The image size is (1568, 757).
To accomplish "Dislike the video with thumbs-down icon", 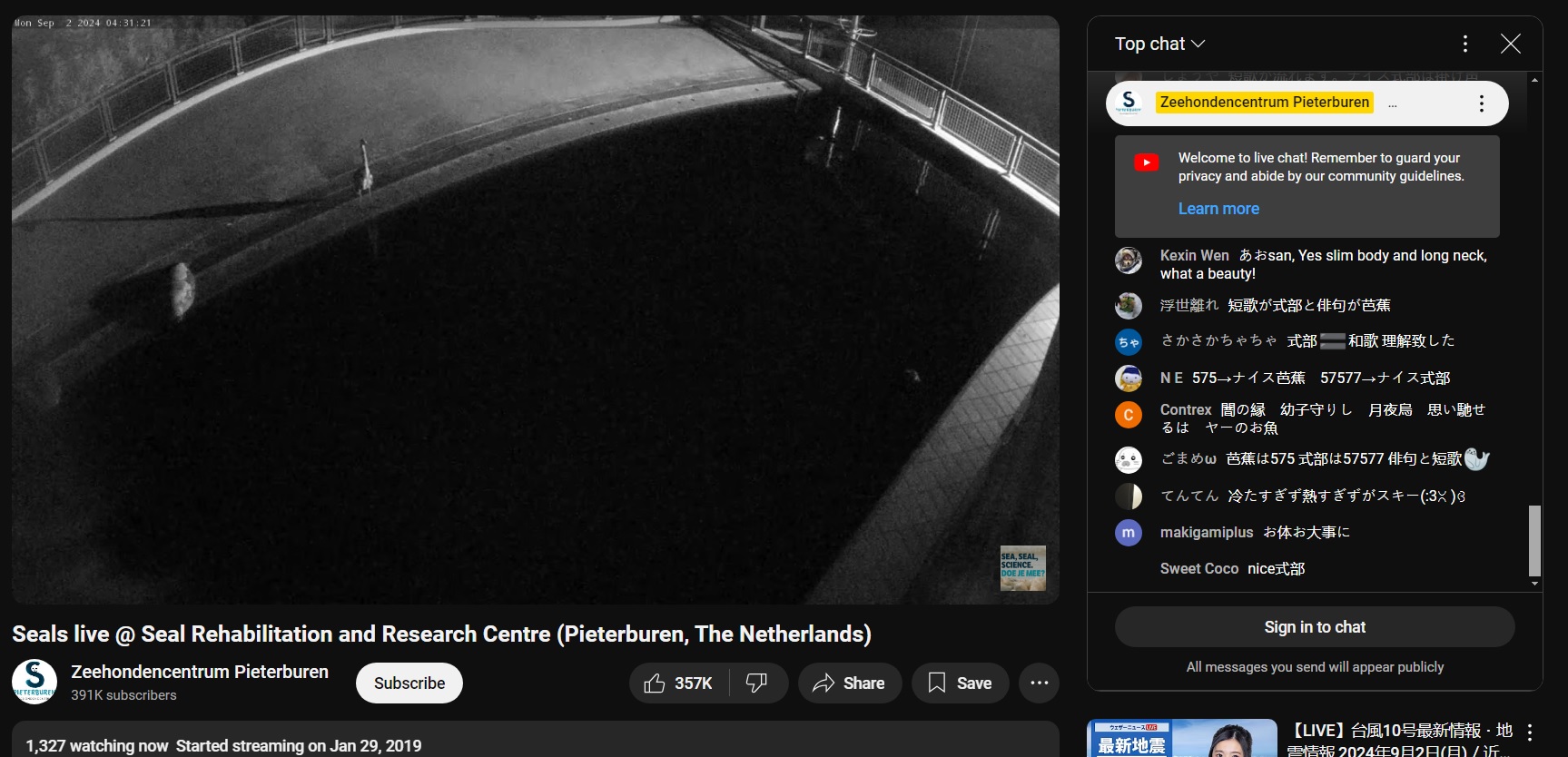I will [x=757, y=683].
